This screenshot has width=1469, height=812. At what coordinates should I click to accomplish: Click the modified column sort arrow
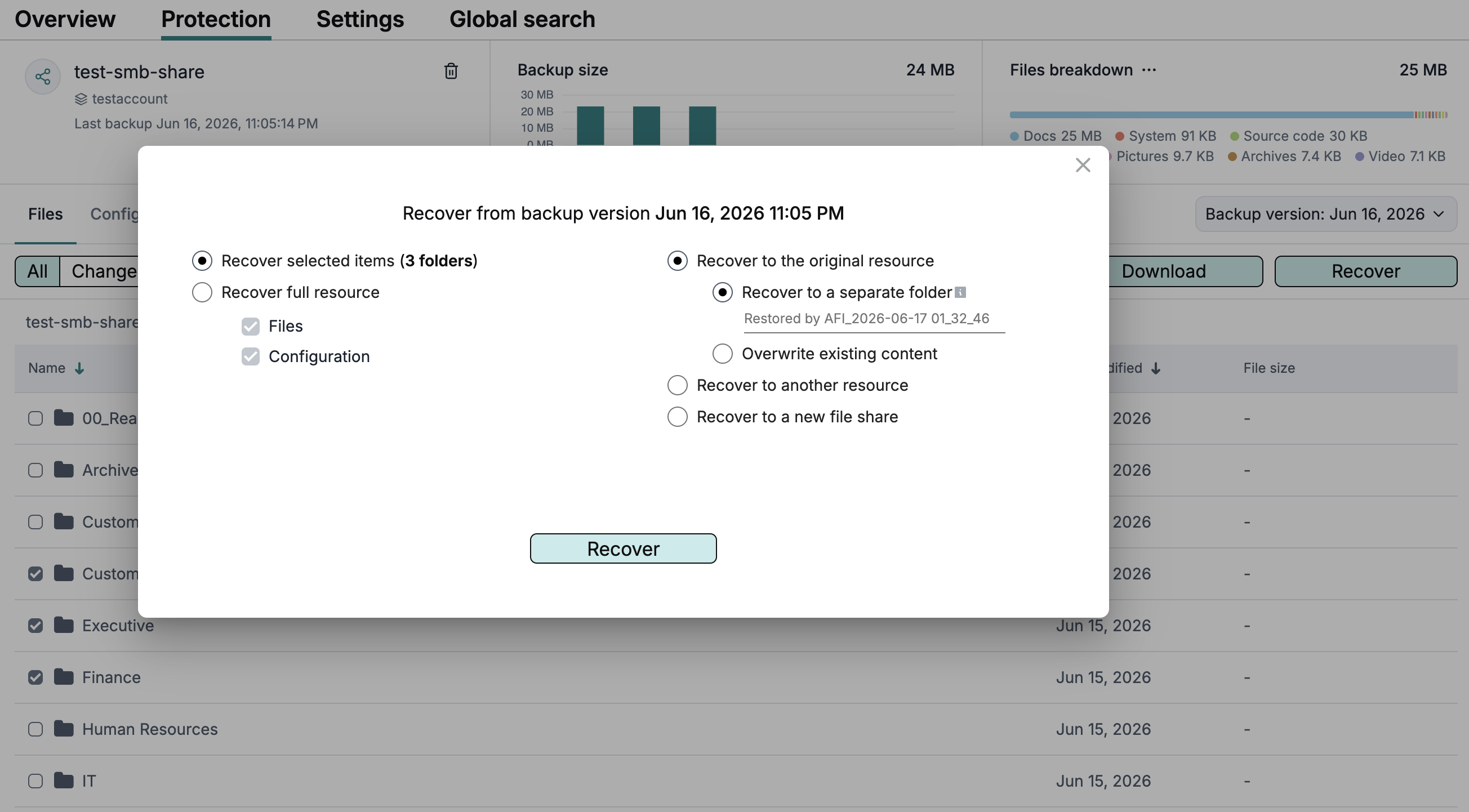[1156, 368]
